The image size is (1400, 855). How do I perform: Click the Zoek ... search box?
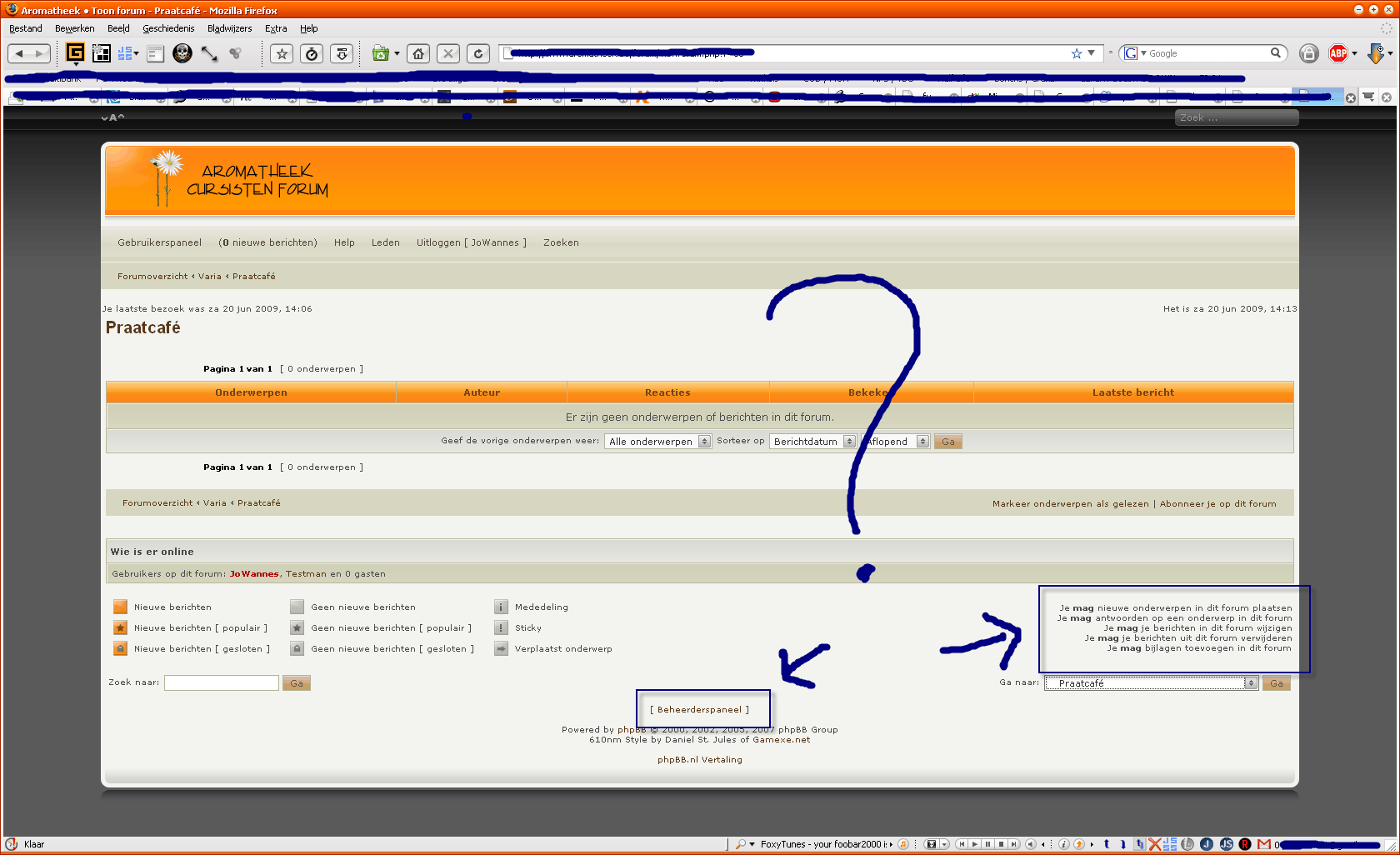coord(1237,117)
